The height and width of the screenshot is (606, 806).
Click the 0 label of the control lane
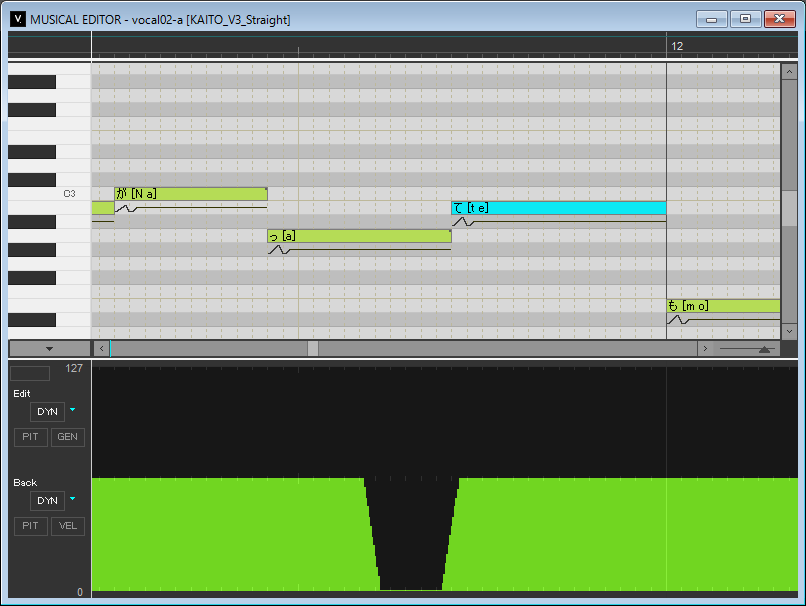(80, 592)
